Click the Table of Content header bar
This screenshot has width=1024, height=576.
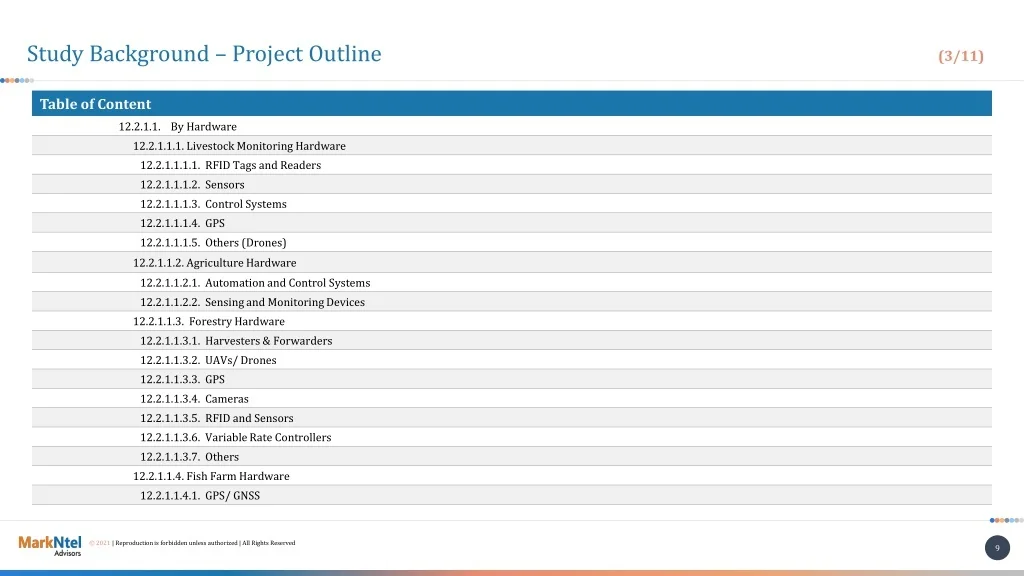coord(511,104)
